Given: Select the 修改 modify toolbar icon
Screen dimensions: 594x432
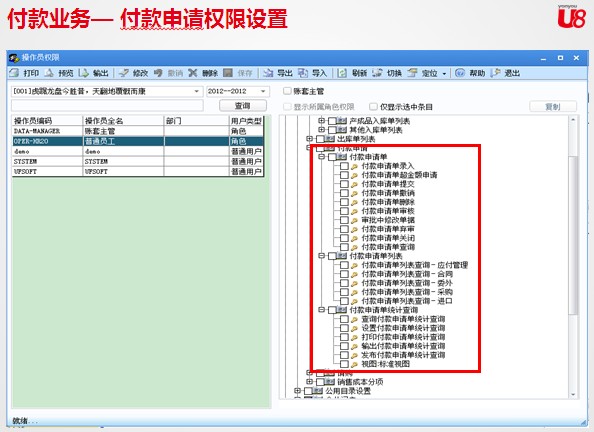Looking at the screenshot, I should (123, 73).
